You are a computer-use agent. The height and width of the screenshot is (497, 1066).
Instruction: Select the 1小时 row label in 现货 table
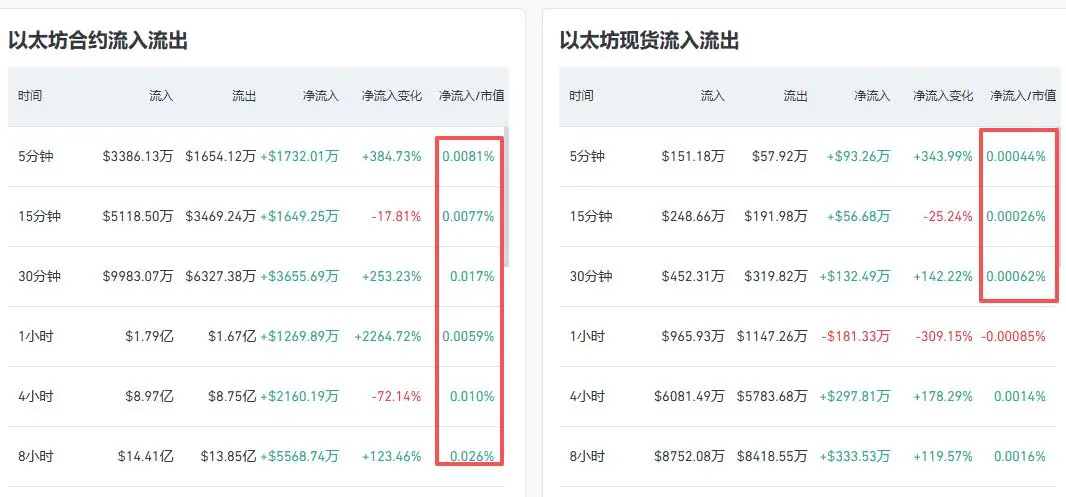tap(587, 336)
